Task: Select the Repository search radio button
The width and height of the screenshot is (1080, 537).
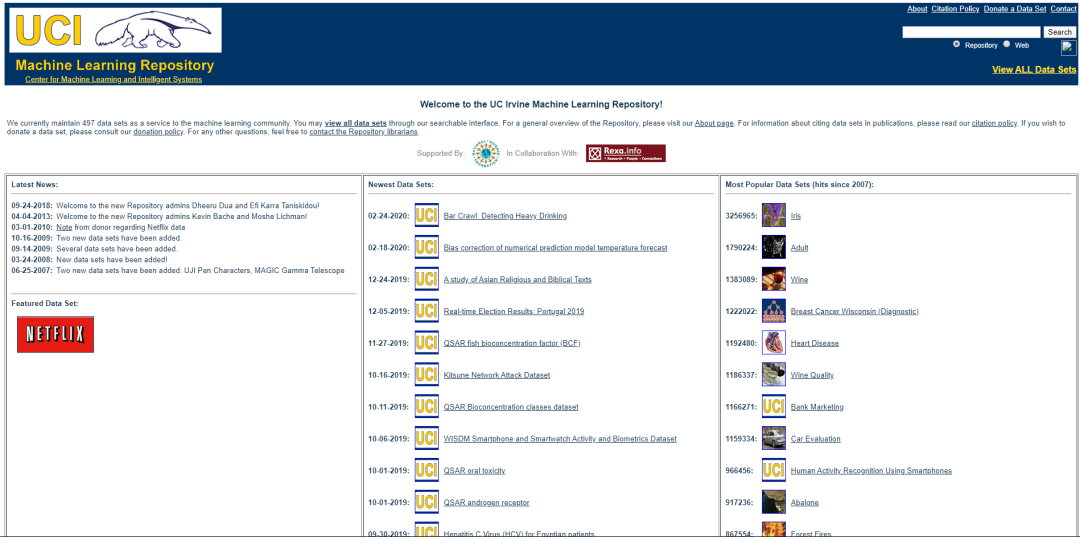Action: pos(957,44)
